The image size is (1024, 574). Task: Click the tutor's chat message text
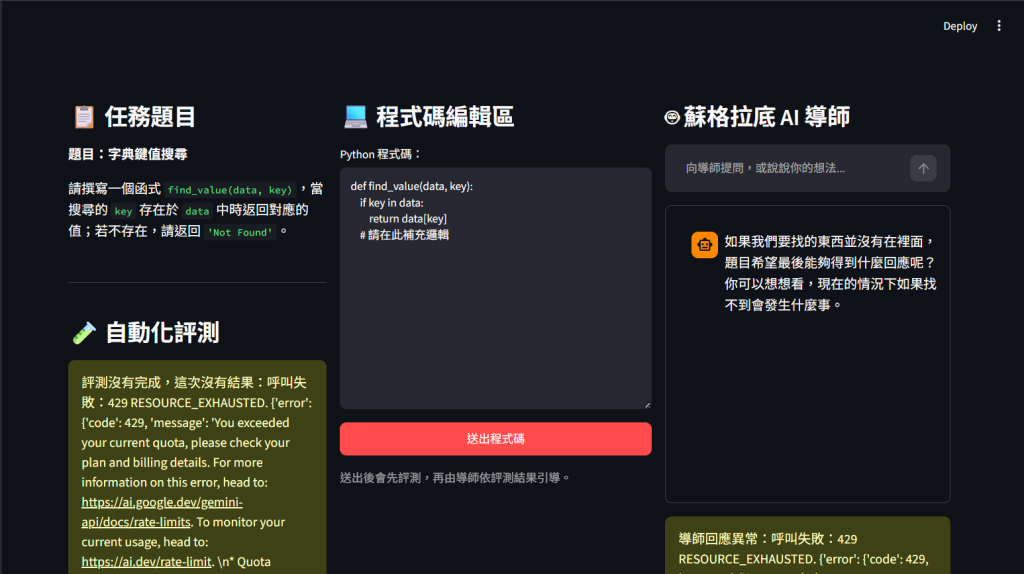click(830, 273)
